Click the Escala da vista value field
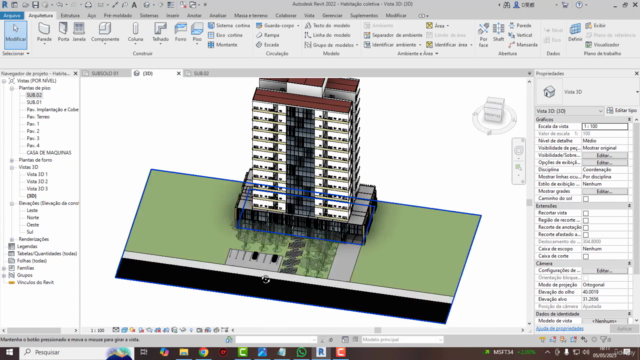640x360 pixels. click(605, 127)
